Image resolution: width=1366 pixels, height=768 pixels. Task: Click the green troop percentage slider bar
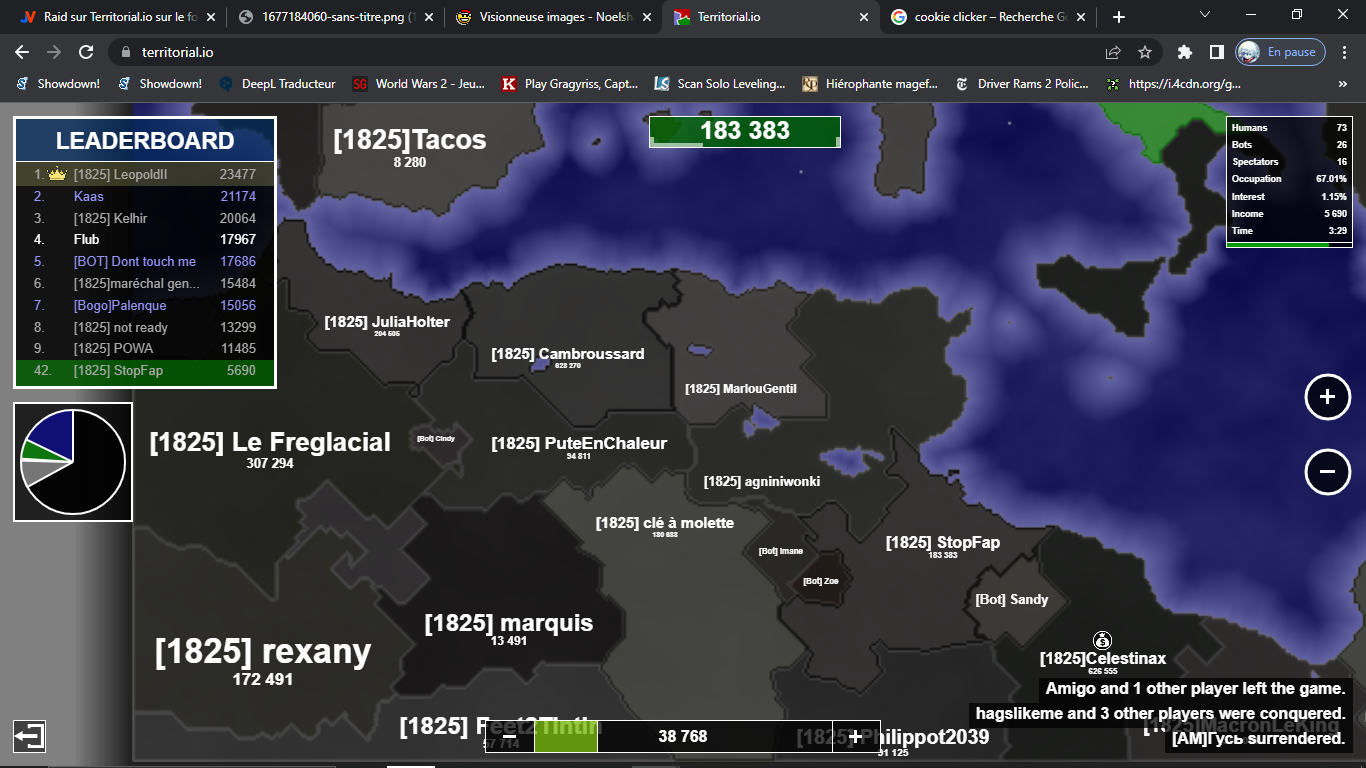tap(565, 736)
